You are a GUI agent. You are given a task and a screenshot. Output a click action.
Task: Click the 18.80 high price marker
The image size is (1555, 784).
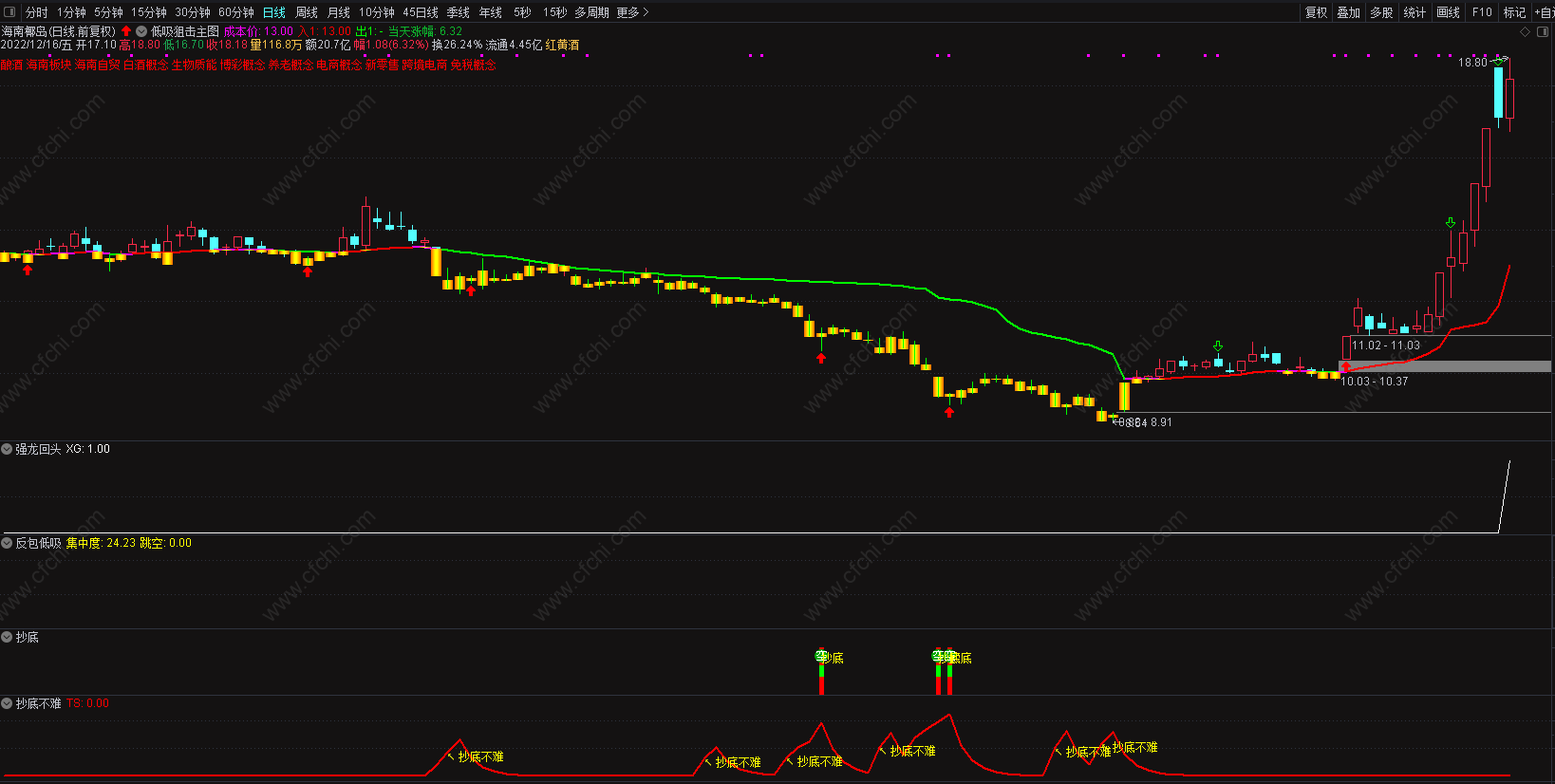click(x=1473, y=63)
